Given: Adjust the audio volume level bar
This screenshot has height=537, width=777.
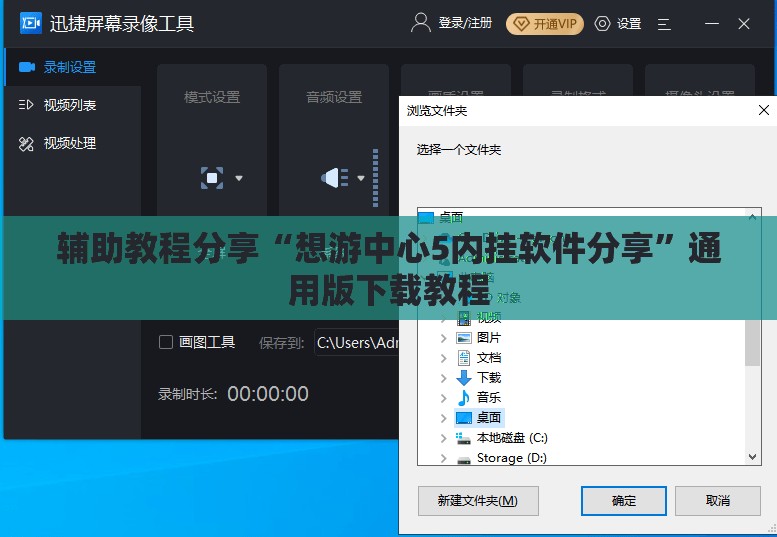Looking at the screenshot, I should [375, 177].
